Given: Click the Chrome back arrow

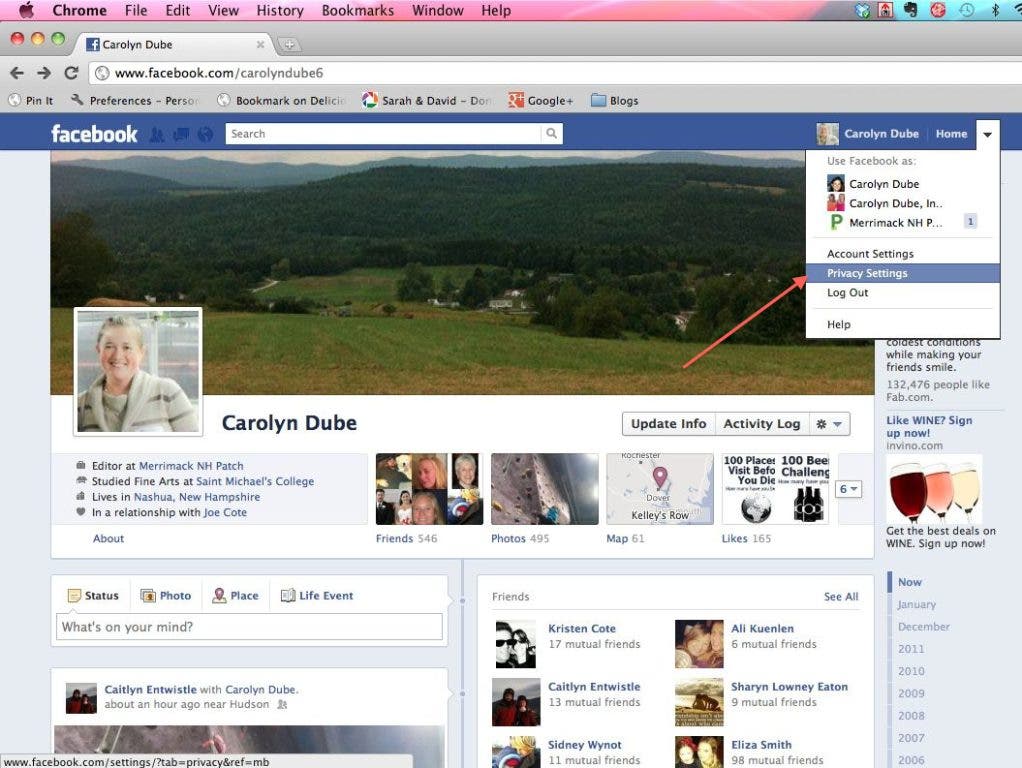Looking at the screenshot, I should pyautogui.click(x=18, y=73).
